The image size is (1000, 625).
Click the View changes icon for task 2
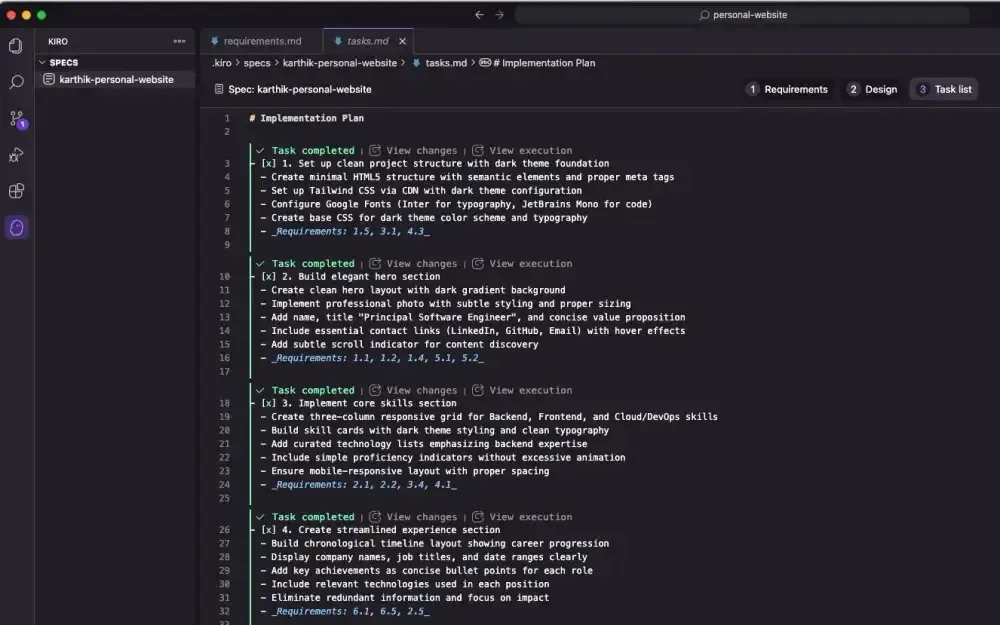(375, 263)
